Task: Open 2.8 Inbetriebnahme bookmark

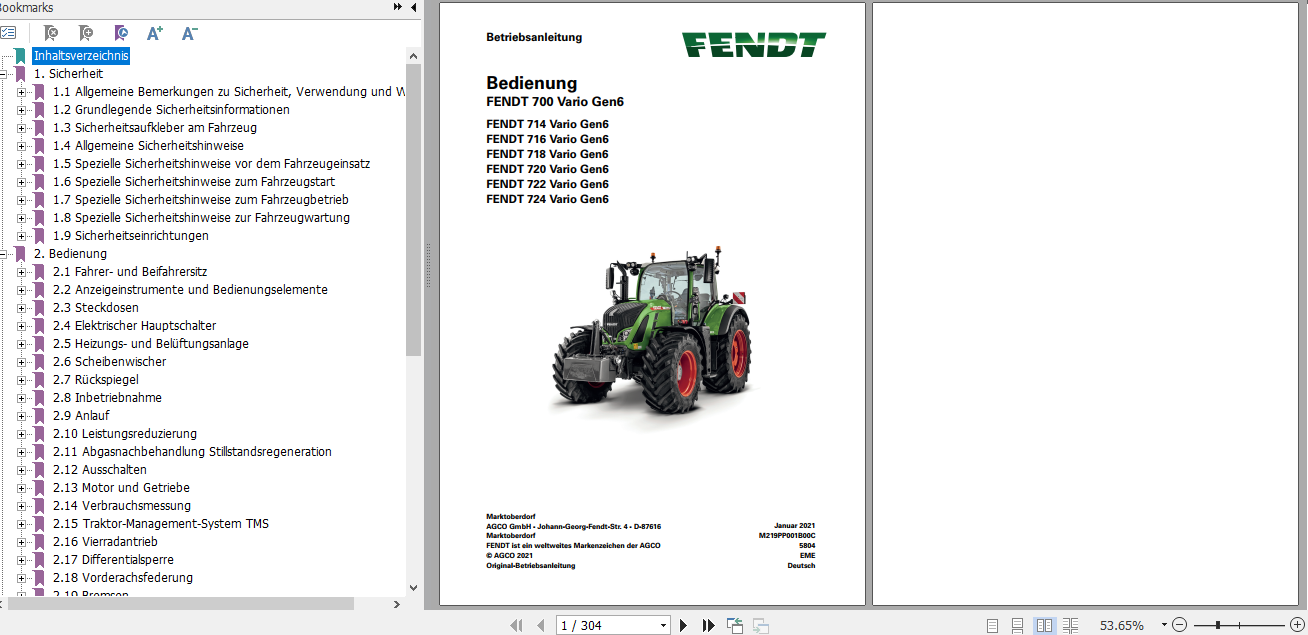Action: 107,398
